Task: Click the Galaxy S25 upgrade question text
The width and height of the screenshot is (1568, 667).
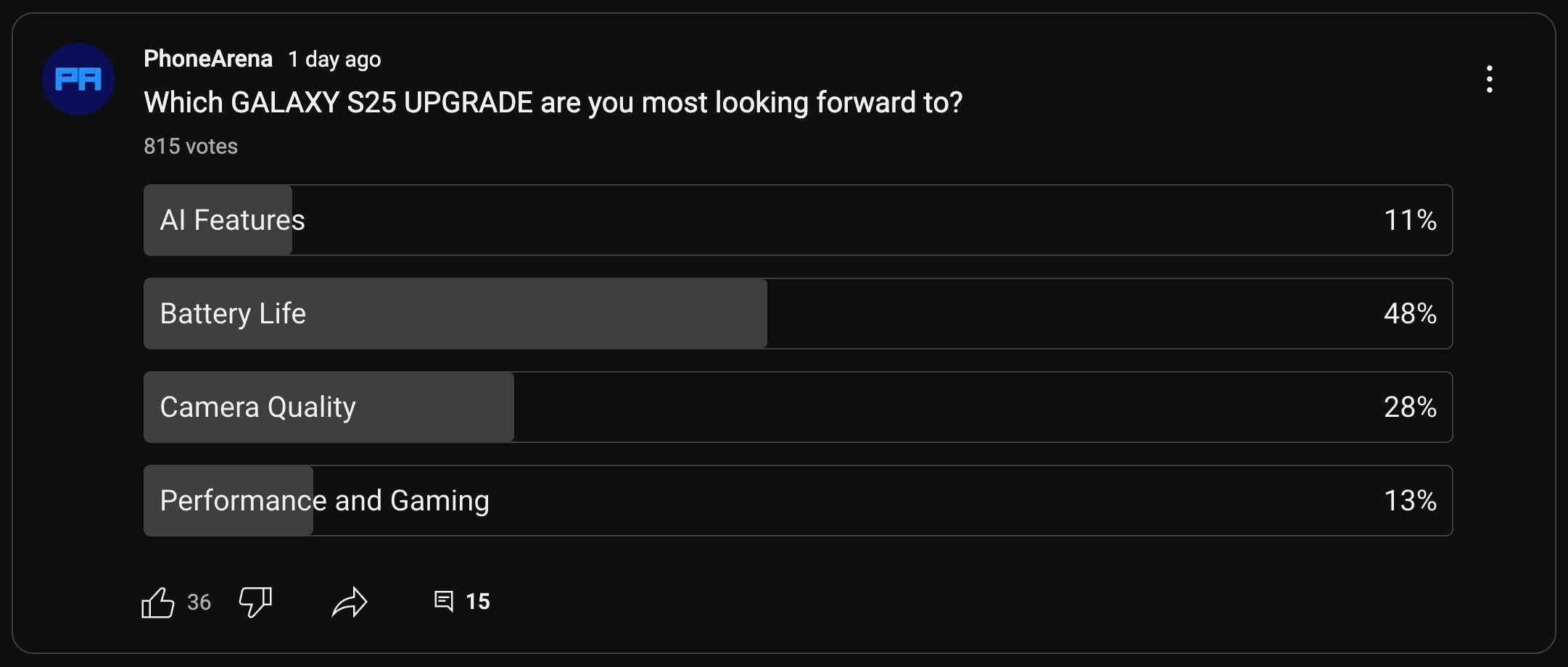Action: [x=553, y=103]
